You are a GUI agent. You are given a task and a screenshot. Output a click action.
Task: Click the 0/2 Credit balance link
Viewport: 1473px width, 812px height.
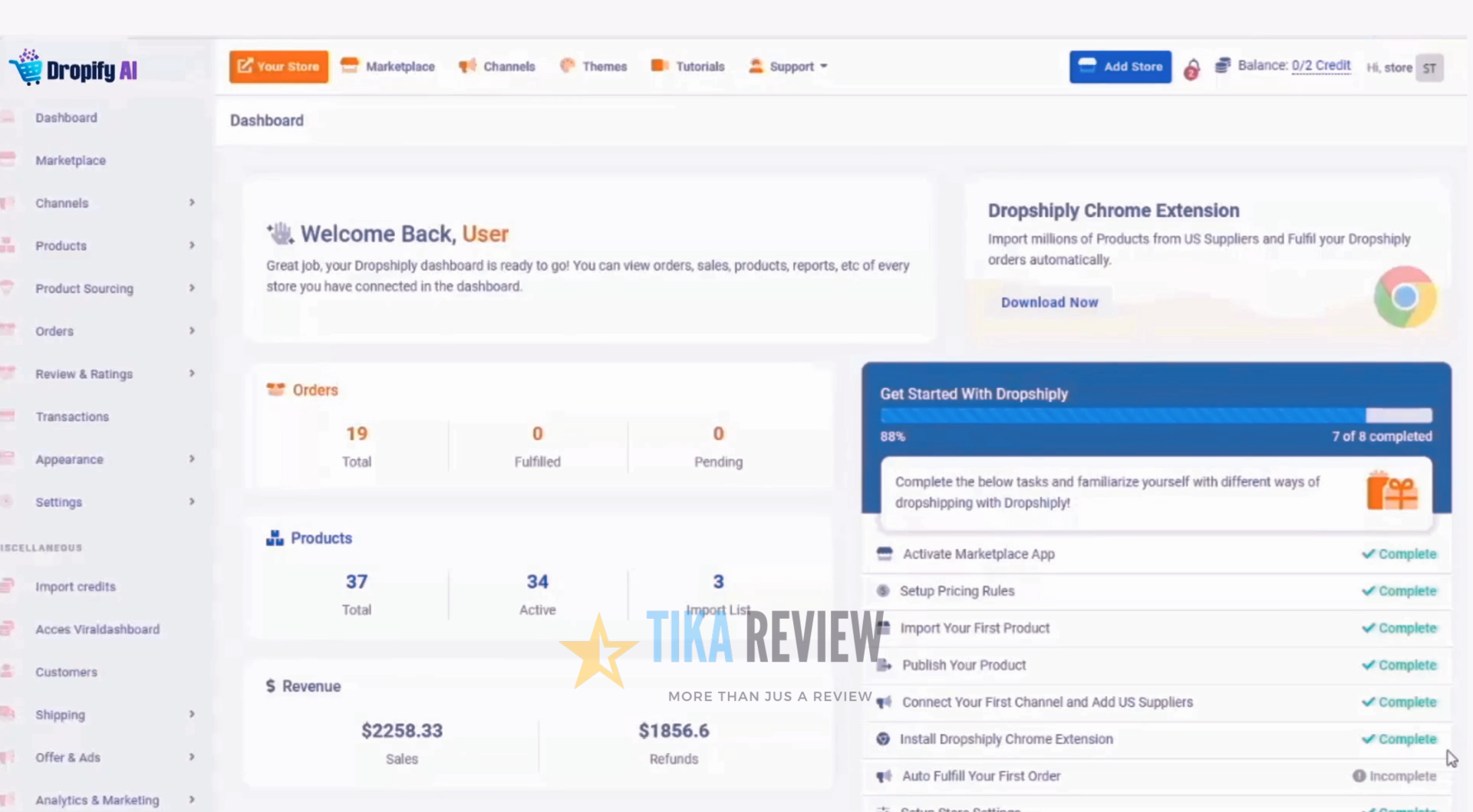tap(1321, 65)
